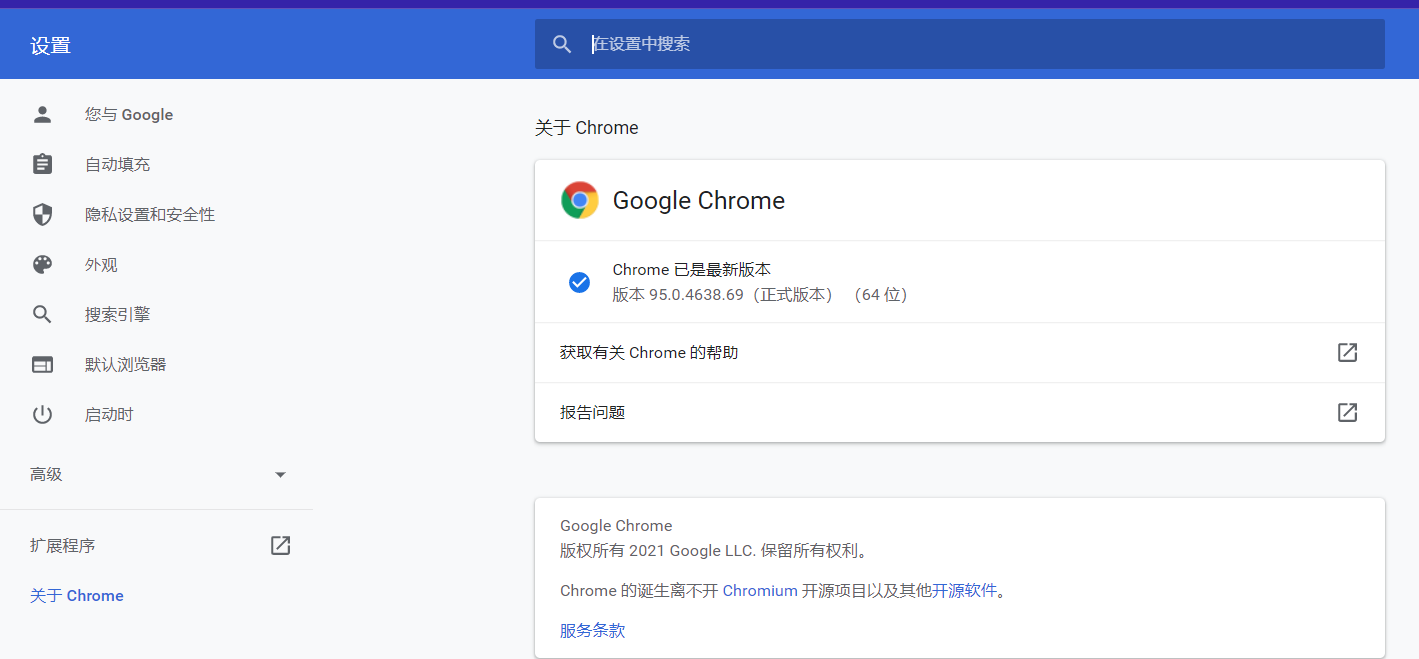Click the palette icon for 外观
Image resolution: width=1419 pixels, height=659 pixels.
tap(42, 264)
